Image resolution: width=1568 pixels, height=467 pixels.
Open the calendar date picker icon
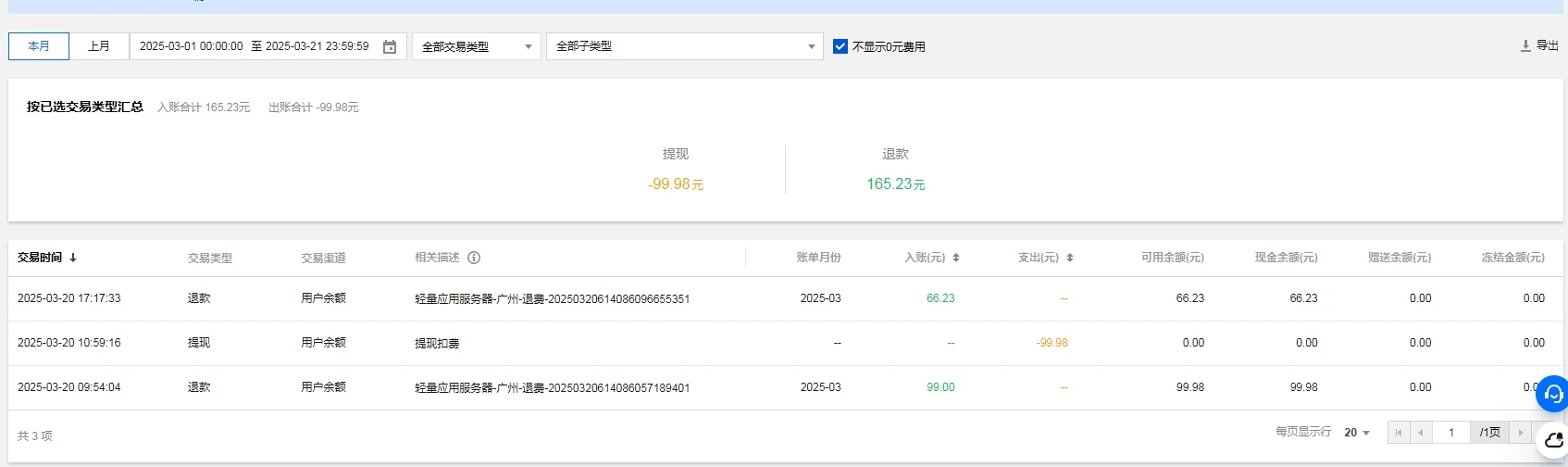pyautogui.click(x=390, y=46)
